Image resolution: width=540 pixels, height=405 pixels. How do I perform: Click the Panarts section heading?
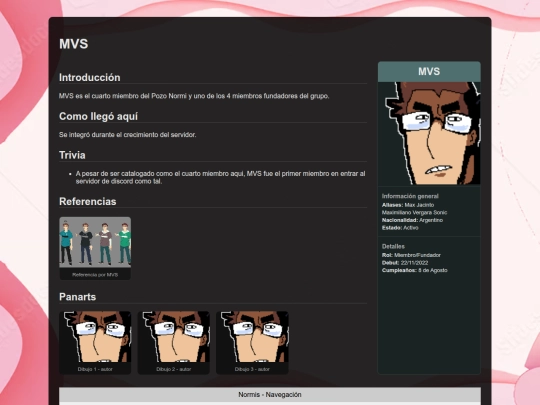(x=77, y=297)
